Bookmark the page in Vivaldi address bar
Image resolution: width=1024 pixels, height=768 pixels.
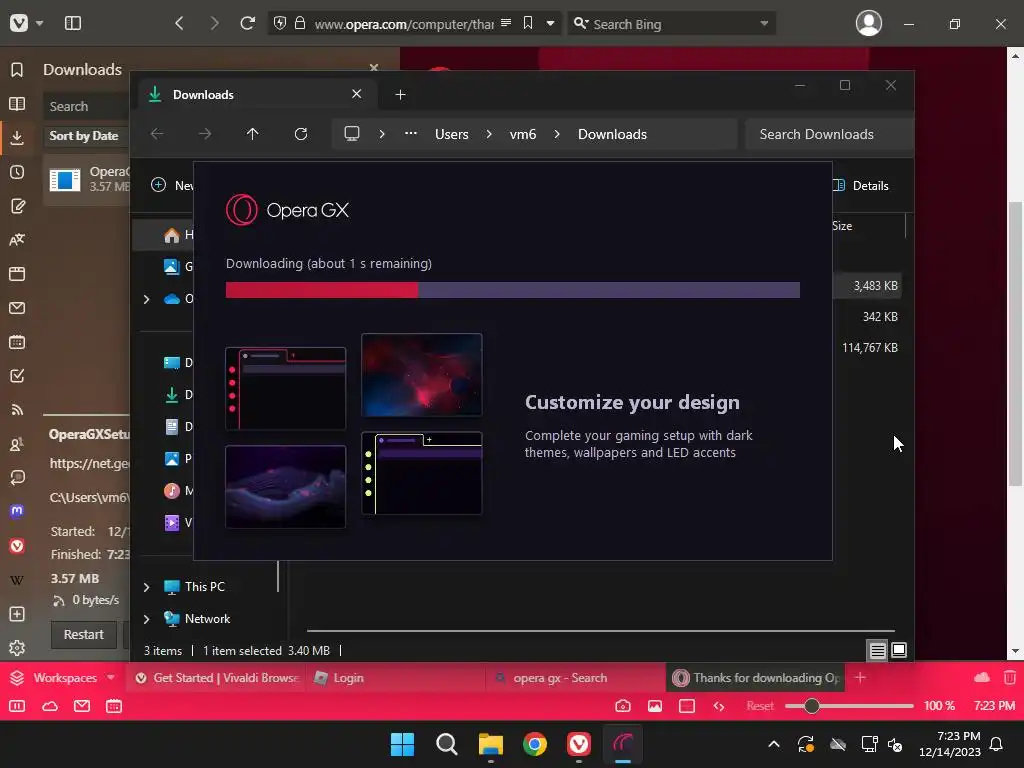(528, 23)
